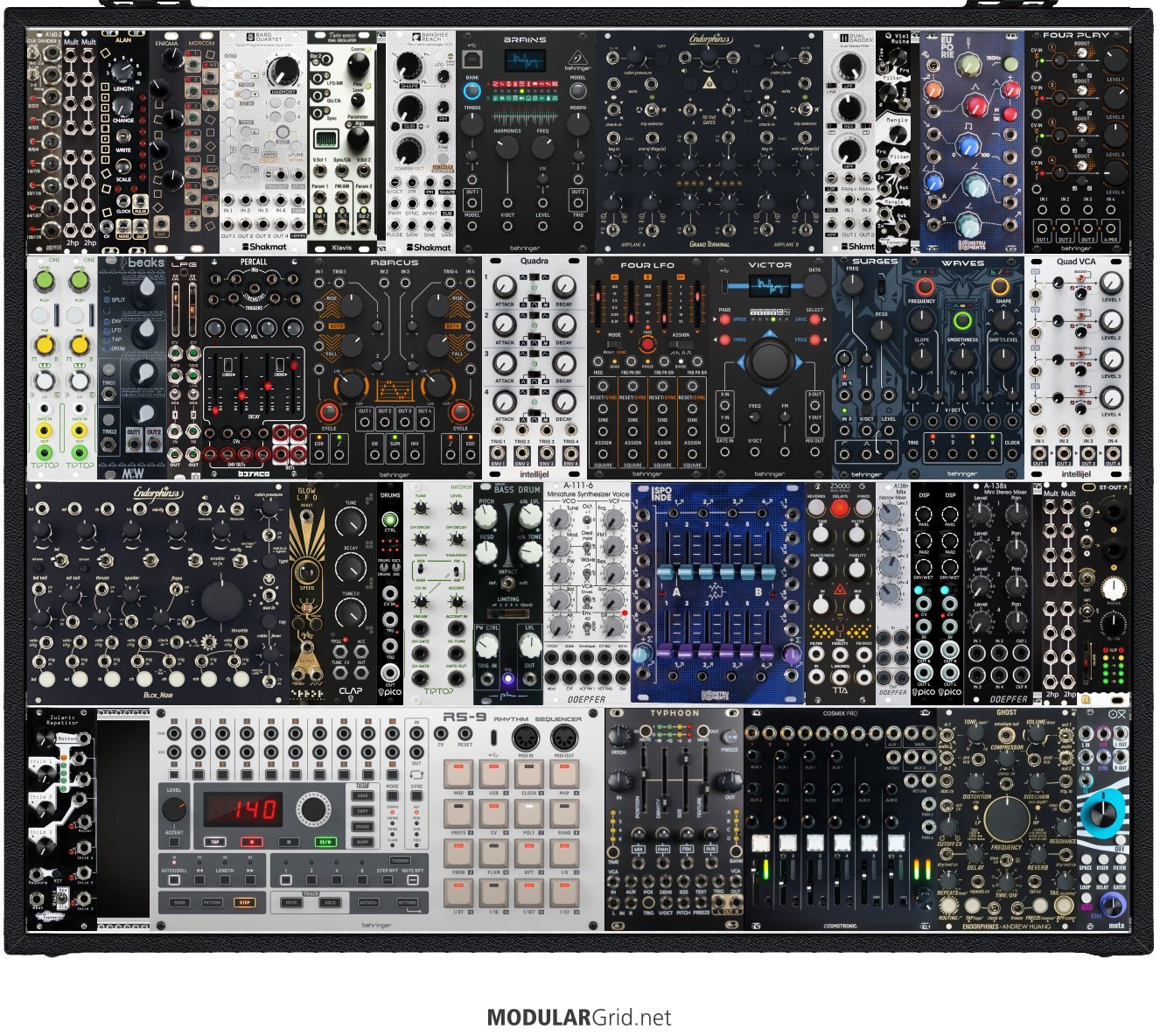Screen dimensions: 1160x1036
Task: Hit the POLY pad on RS-9
Action: click(x=529, y=814)
